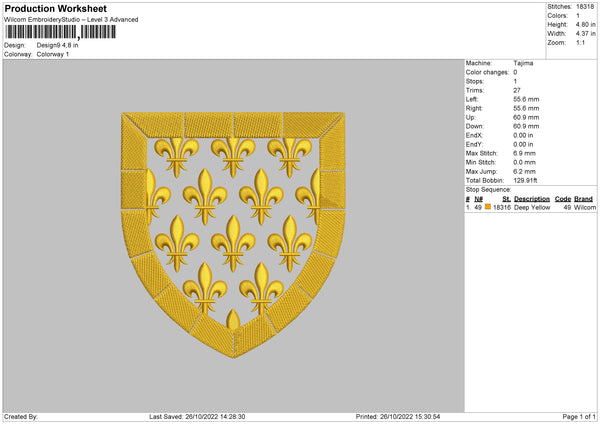
Task: Click the 'Stop Sequence:' label
Action: coord(488,189)
